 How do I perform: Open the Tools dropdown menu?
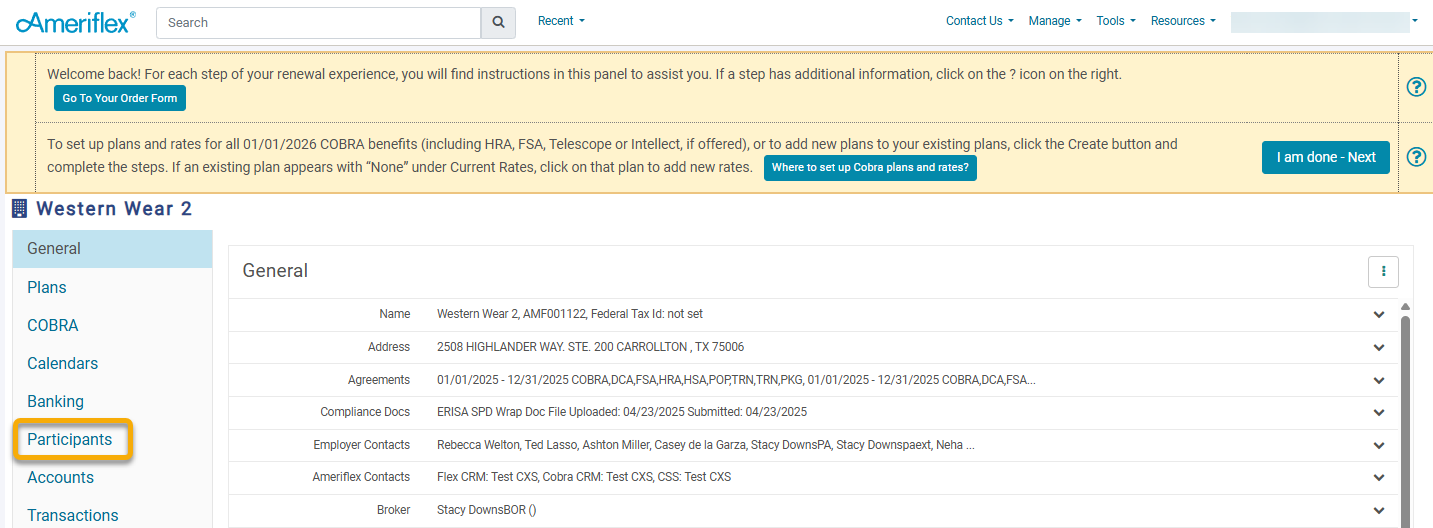coord(1116,21)
